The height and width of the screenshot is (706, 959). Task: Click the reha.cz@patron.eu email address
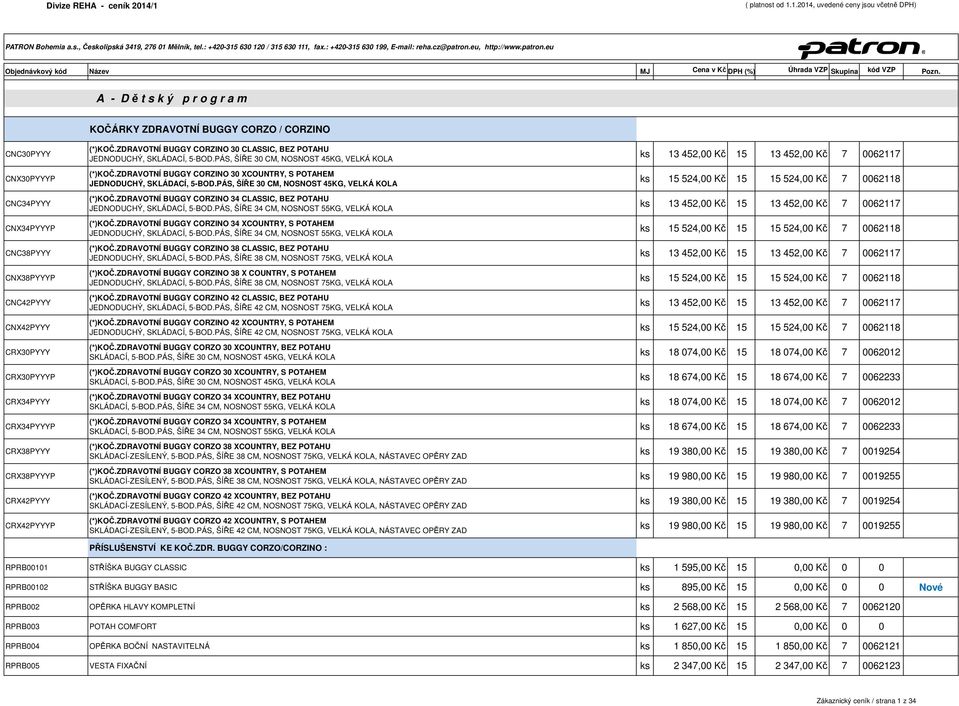[x=448, y=47]
